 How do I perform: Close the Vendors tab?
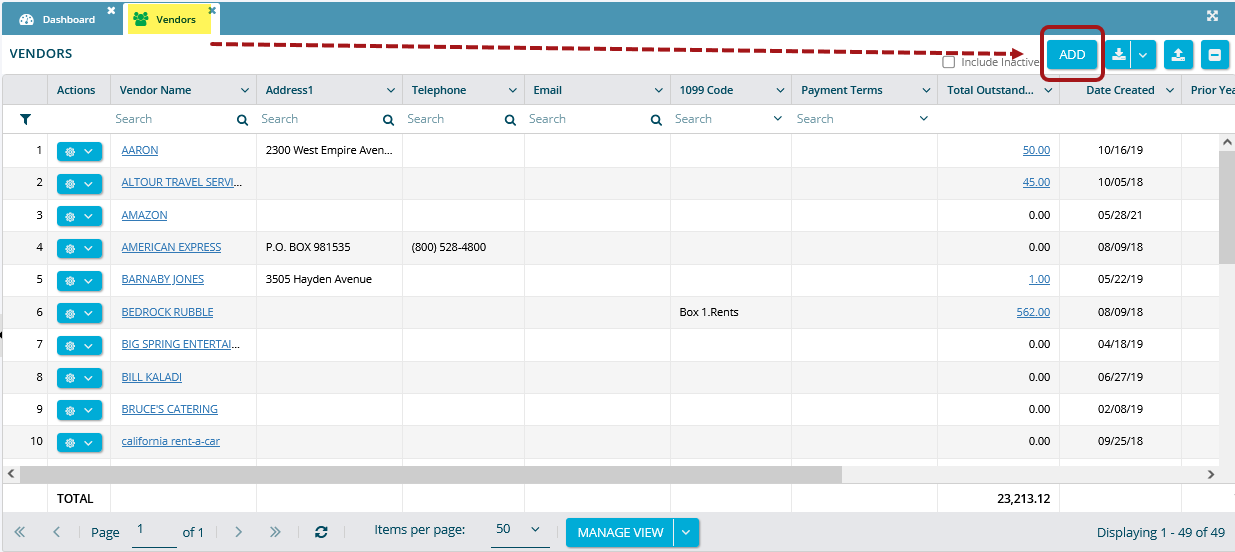[212, 10]
